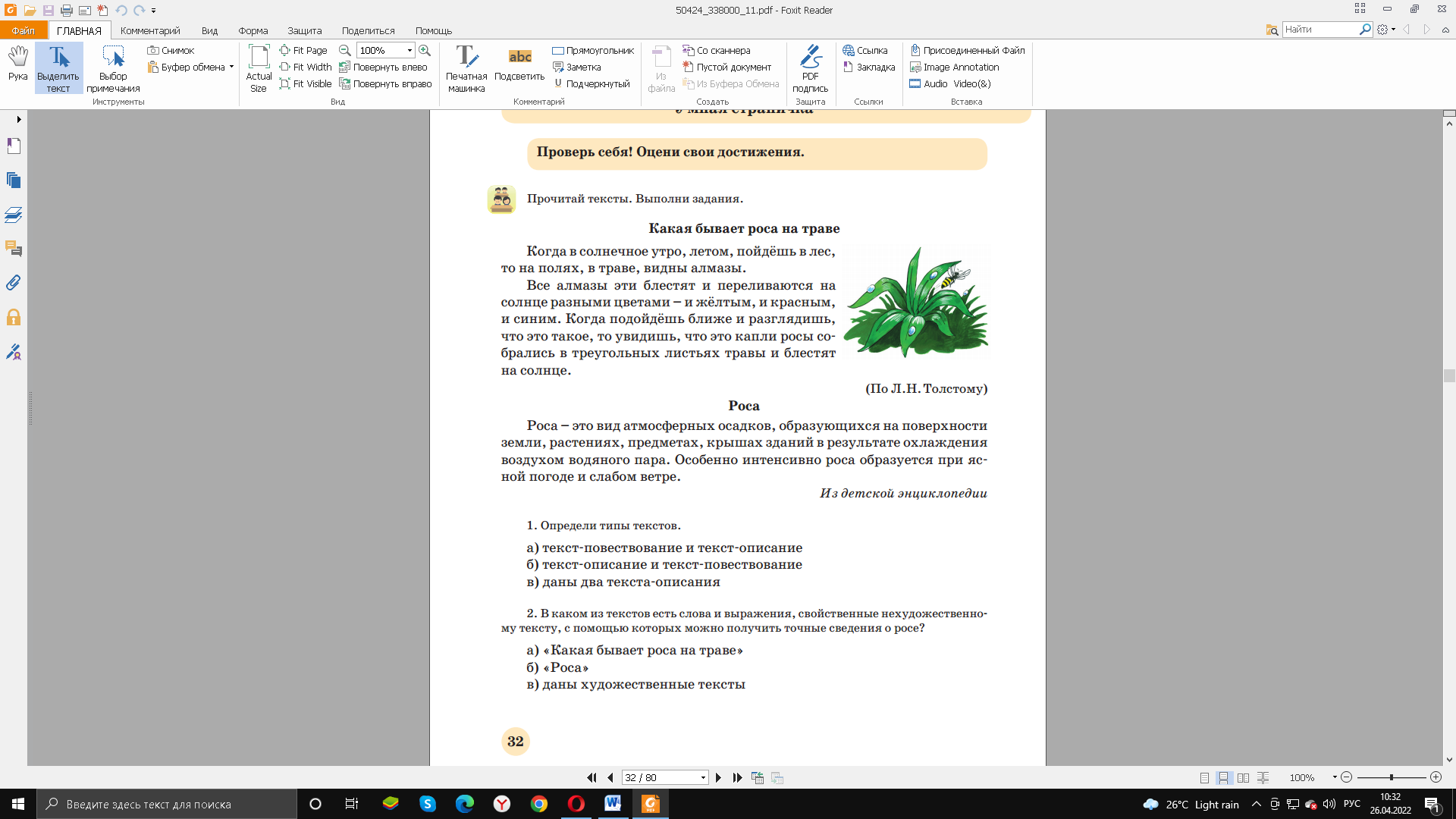Take a Снимок snapshot
Viewport: 1456px width, 819px height.
(171, 50)
